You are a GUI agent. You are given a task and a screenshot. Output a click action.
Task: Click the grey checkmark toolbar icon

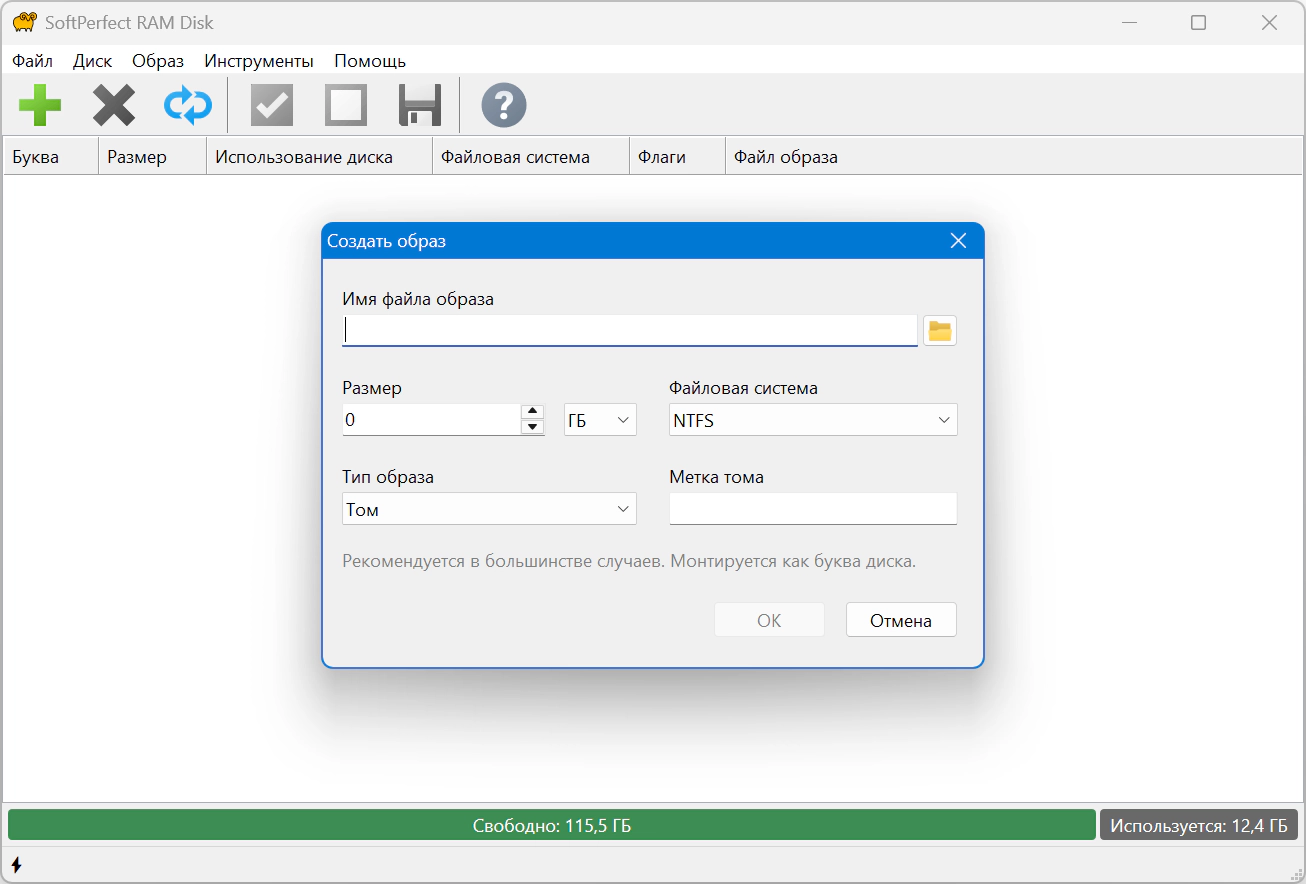(271, 105)
